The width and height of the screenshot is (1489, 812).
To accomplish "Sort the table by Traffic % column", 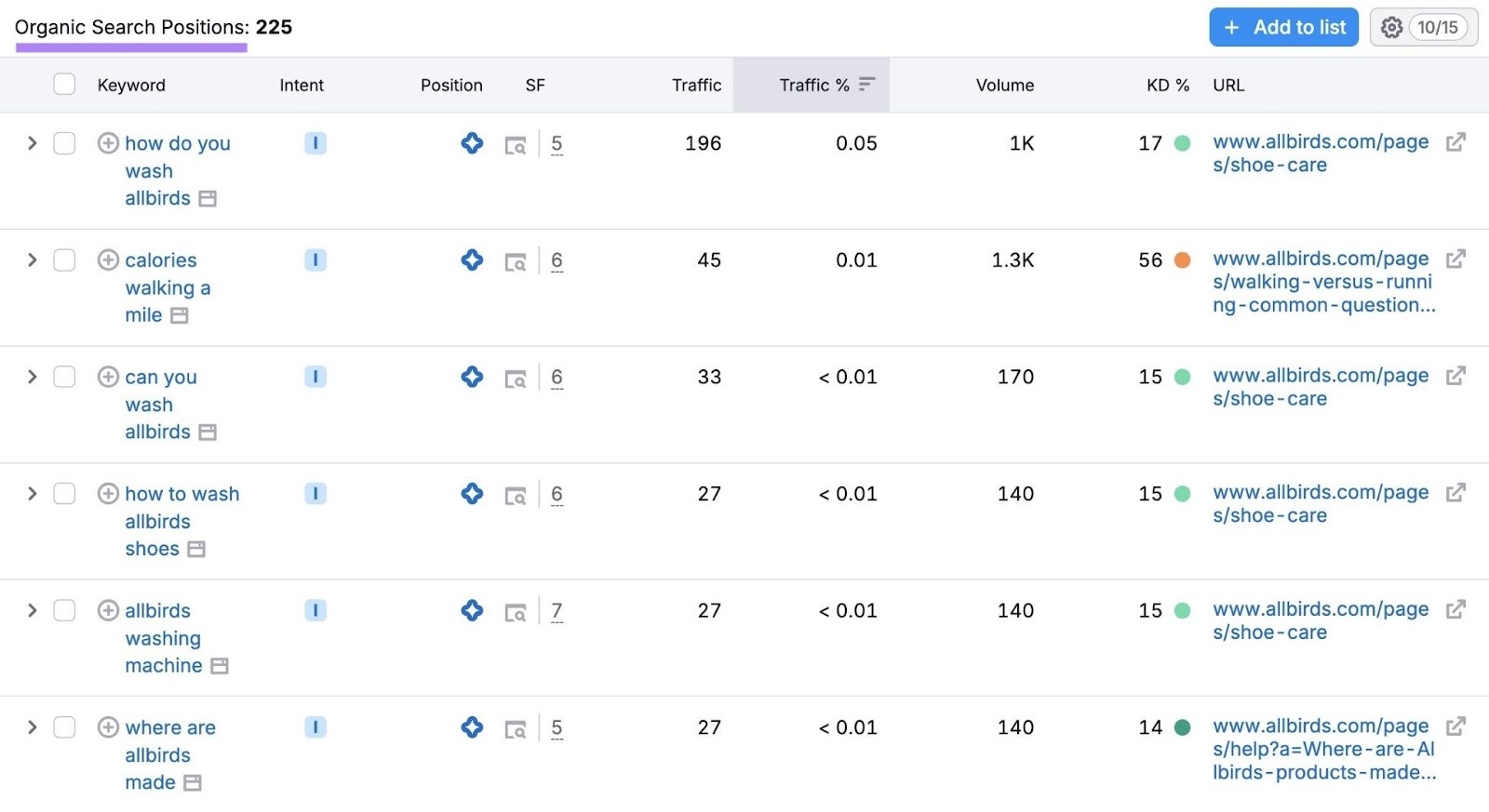I will [814, 85].
